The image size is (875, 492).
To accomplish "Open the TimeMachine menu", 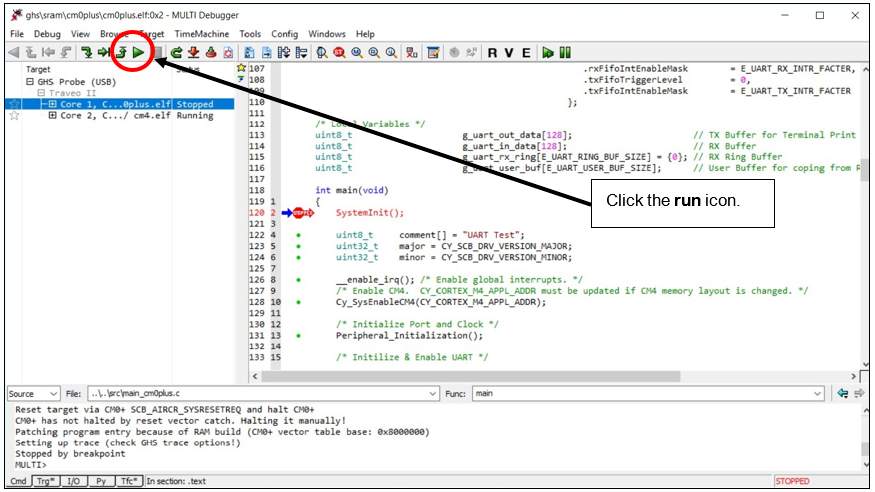I will (201, 33).
